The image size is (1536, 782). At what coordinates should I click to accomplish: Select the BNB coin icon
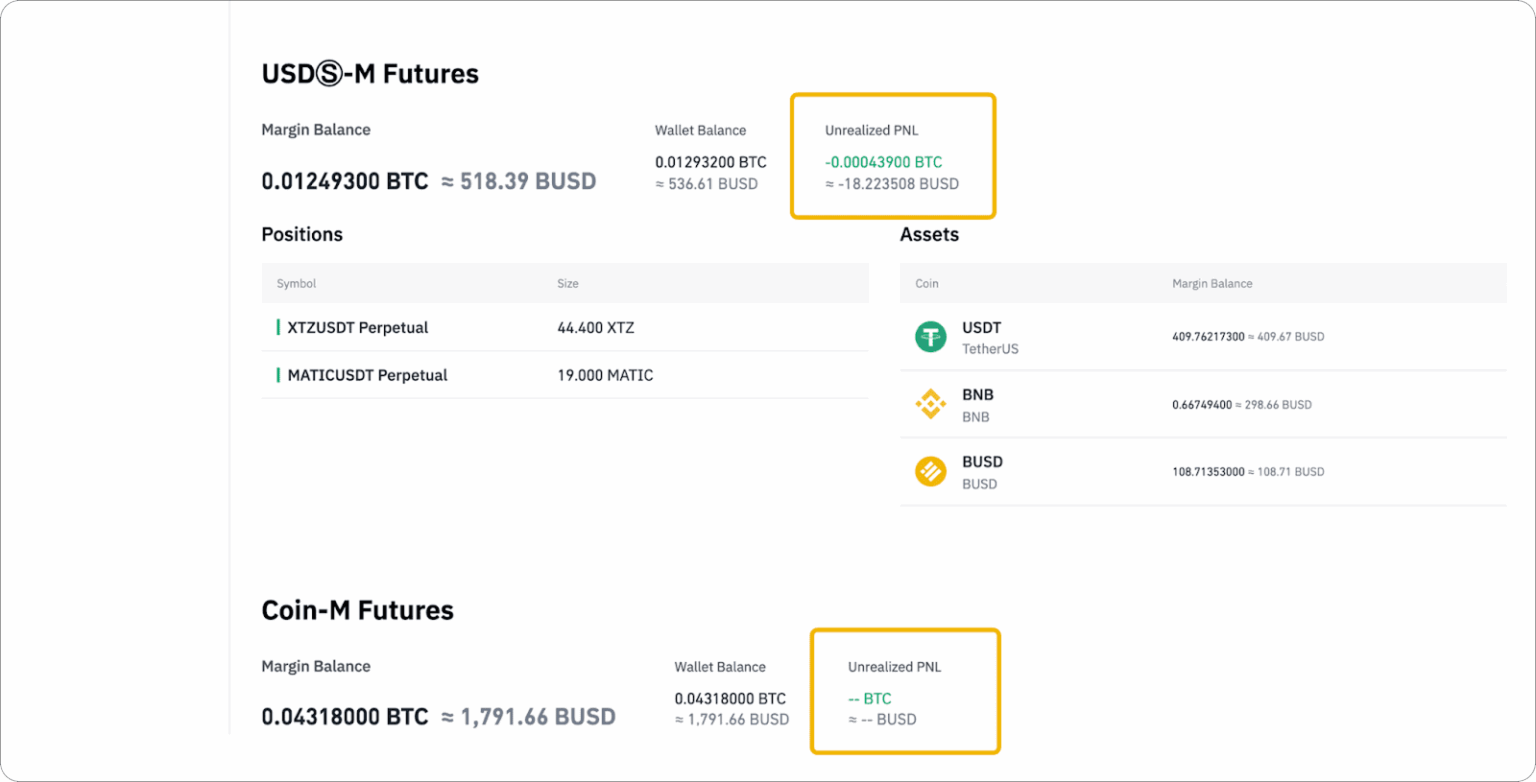coord(932,404)
